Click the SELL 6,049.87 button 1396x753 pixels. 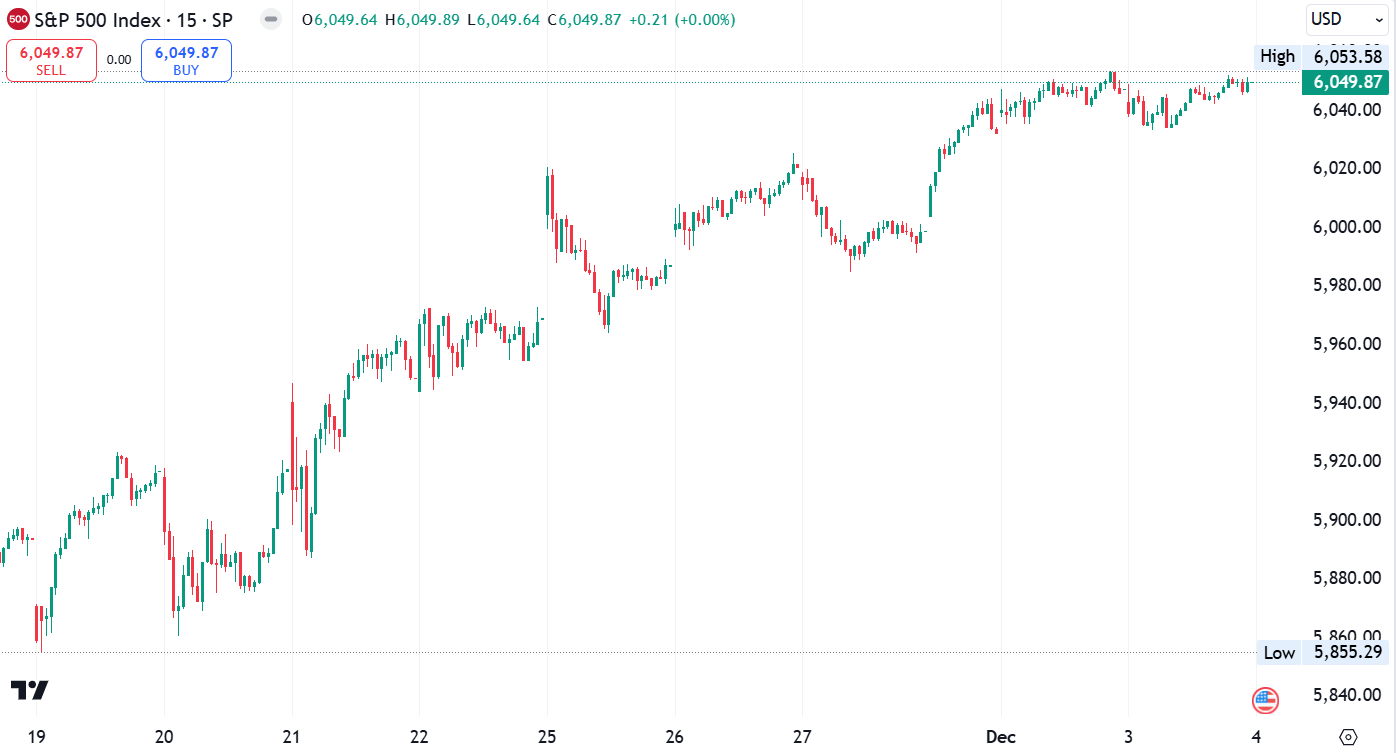[x=51, y=60]
